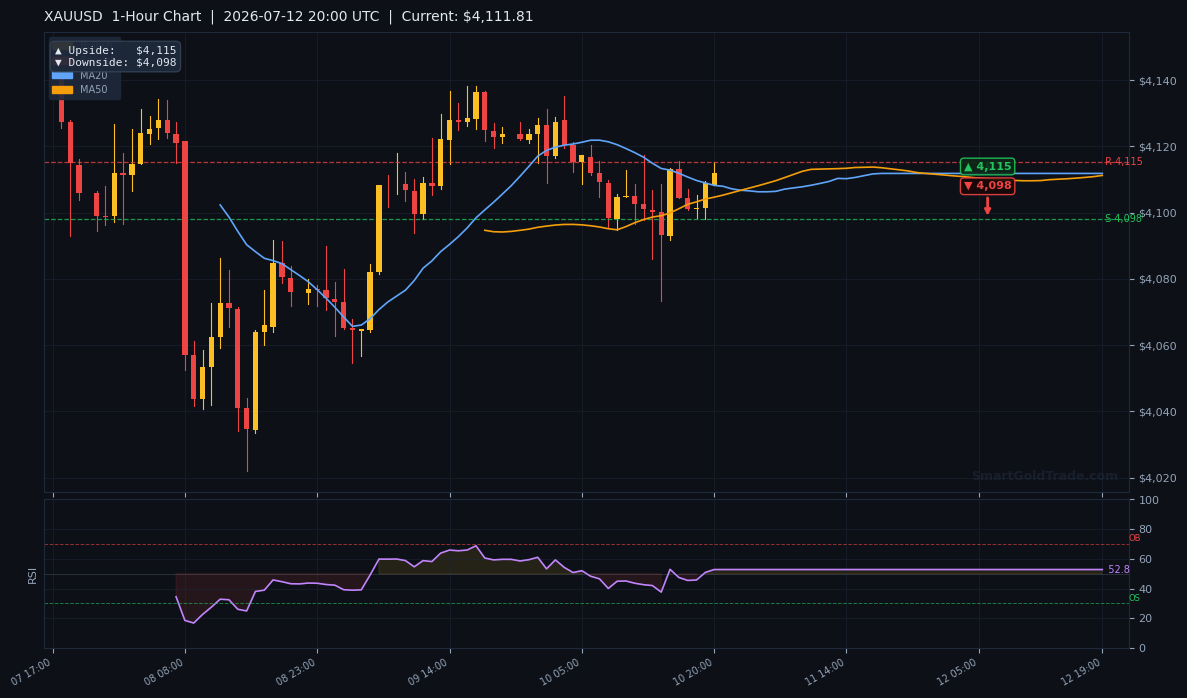Click the green 4,115 upside target badge
The height and width of the screenshot is (698, 1187).
pyautogui.click(x=987, y=167)
